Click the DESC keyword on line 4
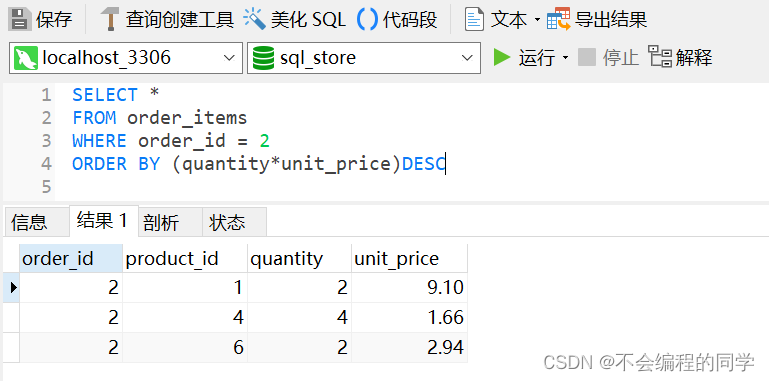 click(x=423, y=164)
